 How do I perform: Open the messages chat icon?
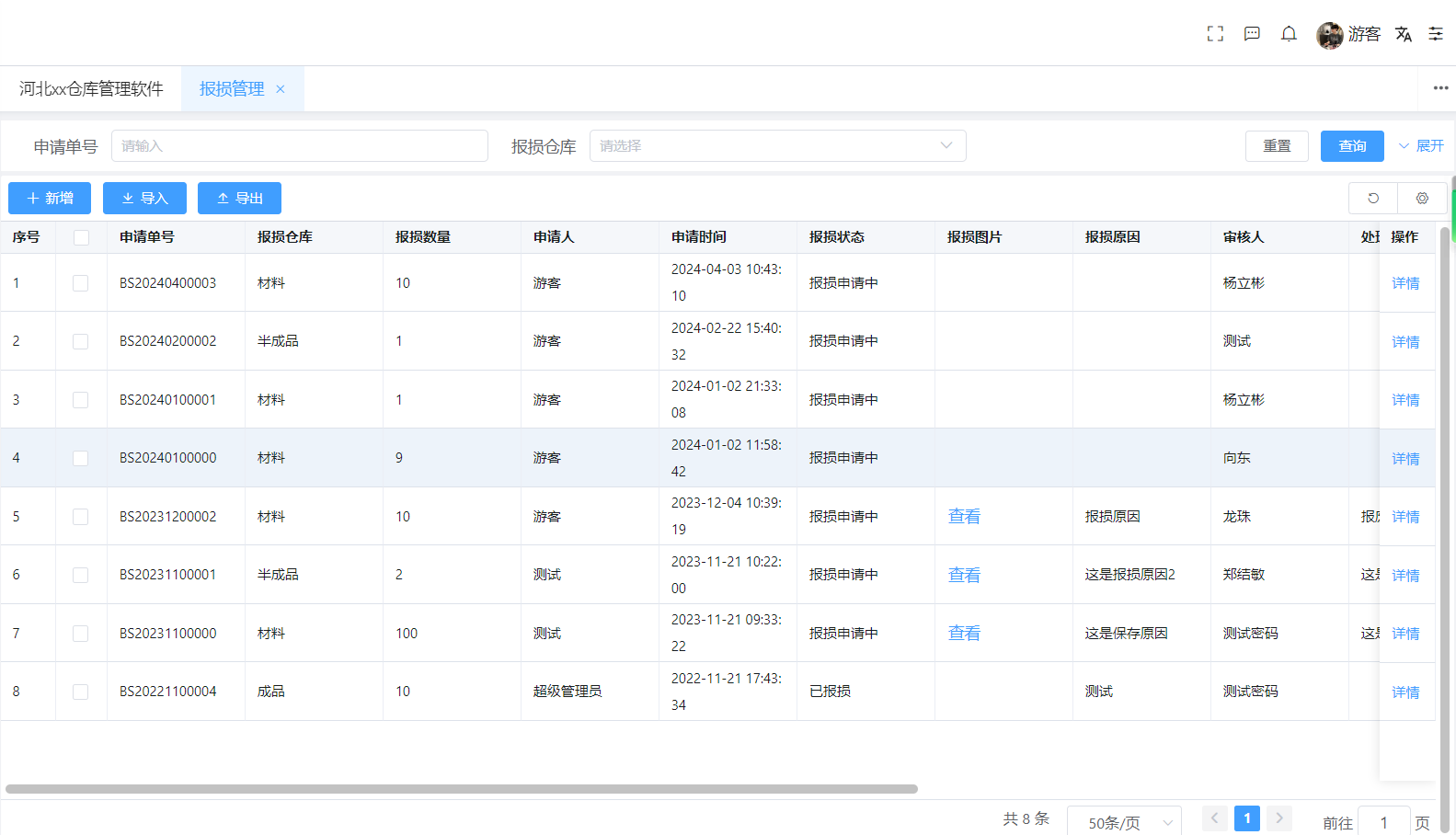coord(1252,34)
